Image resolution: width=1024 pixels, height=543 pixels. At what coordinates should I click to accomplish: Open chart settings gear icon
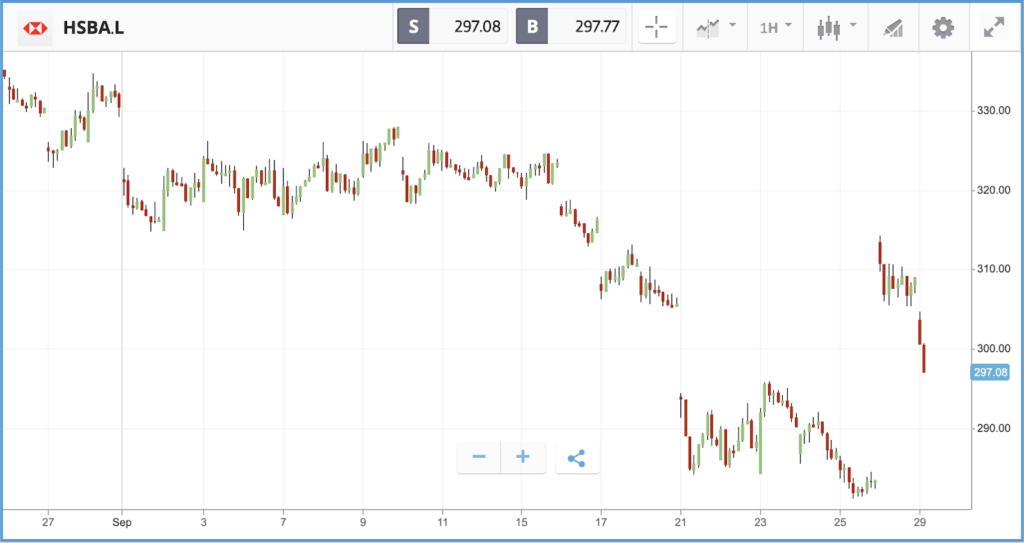pyautogui.click(x=943, y=27)
